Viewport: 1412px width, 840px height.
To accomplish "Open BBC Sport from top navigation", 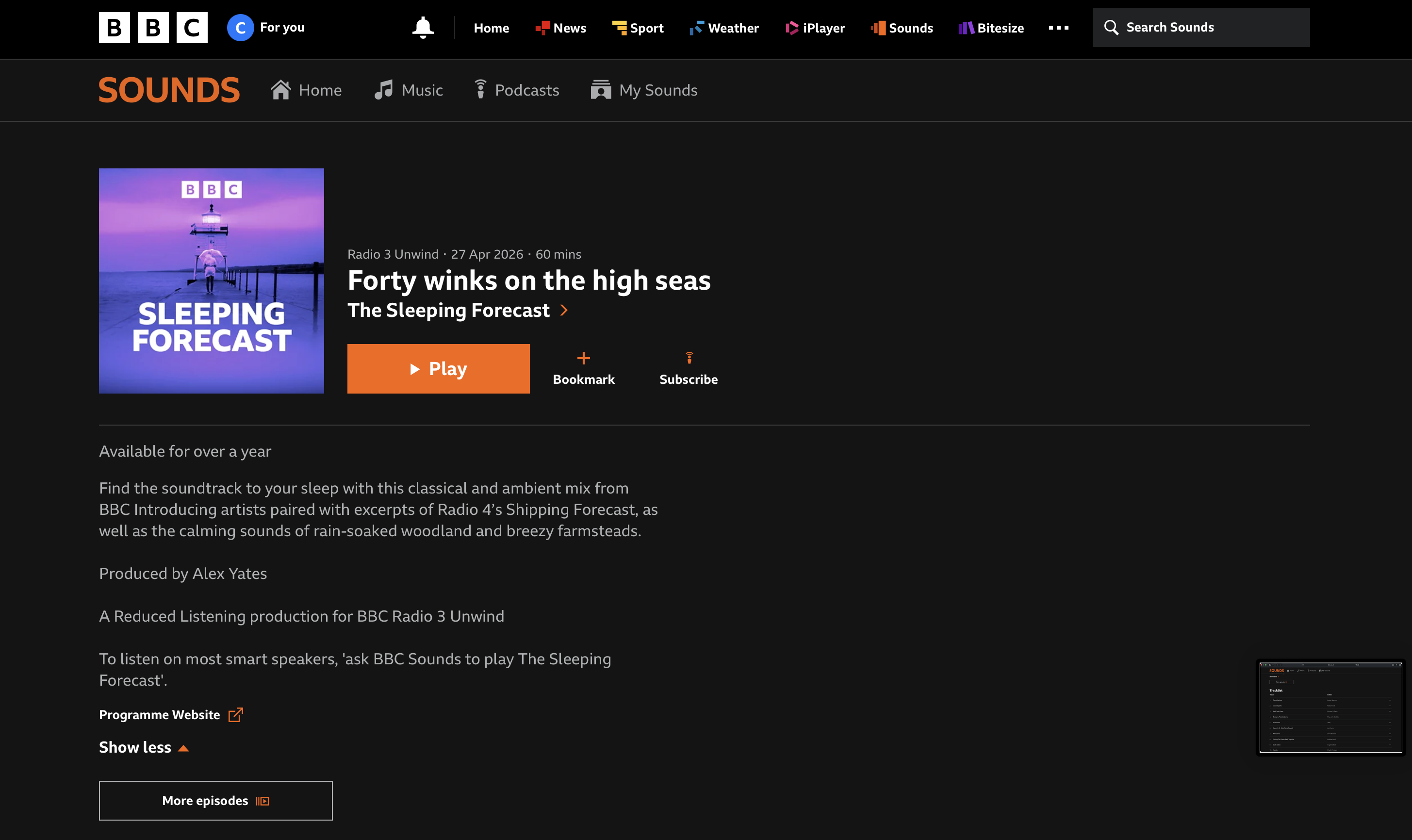I will pos(637,28).
